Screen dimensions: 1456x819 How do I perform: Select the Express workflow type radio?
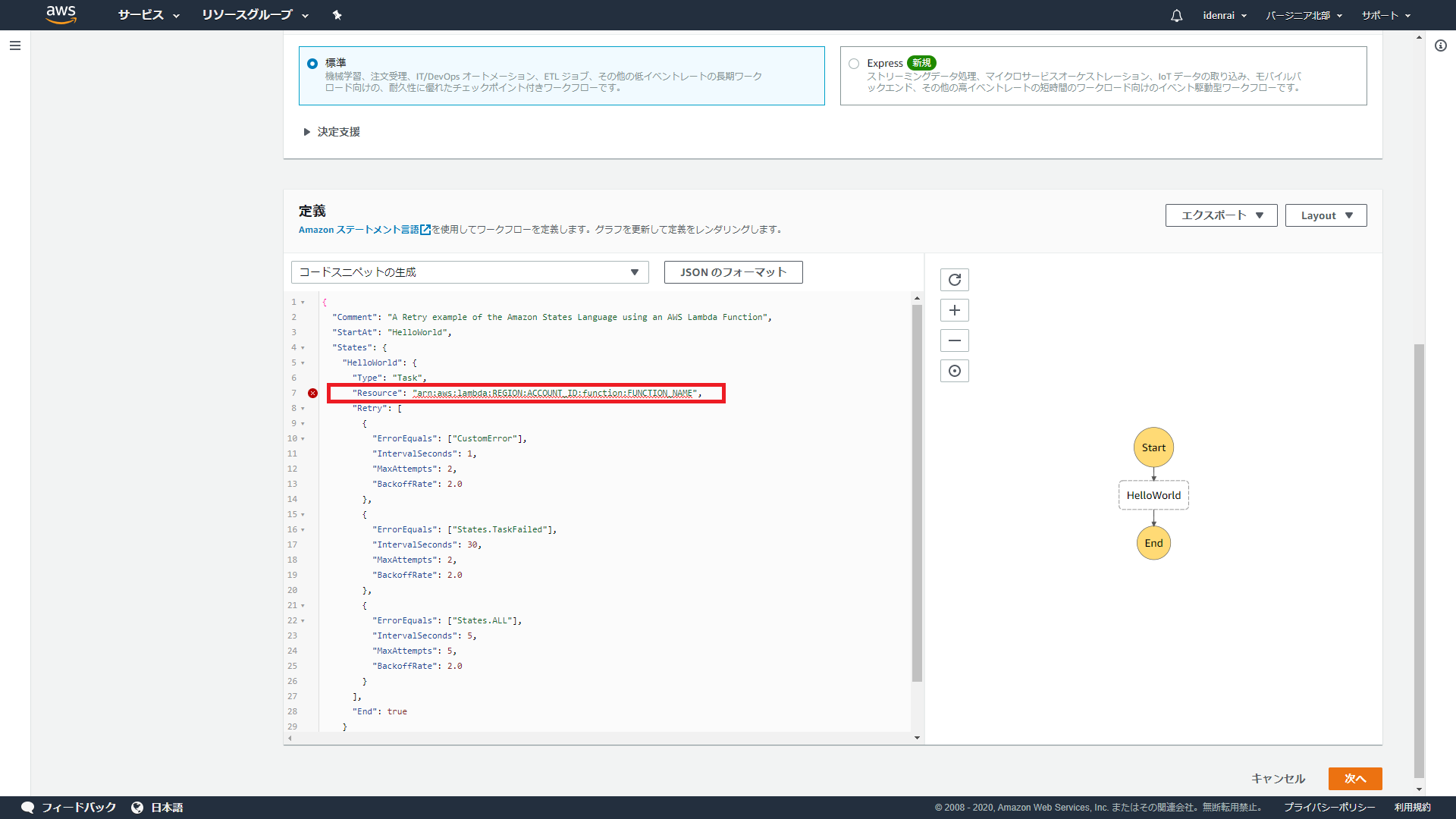point(854,64)
